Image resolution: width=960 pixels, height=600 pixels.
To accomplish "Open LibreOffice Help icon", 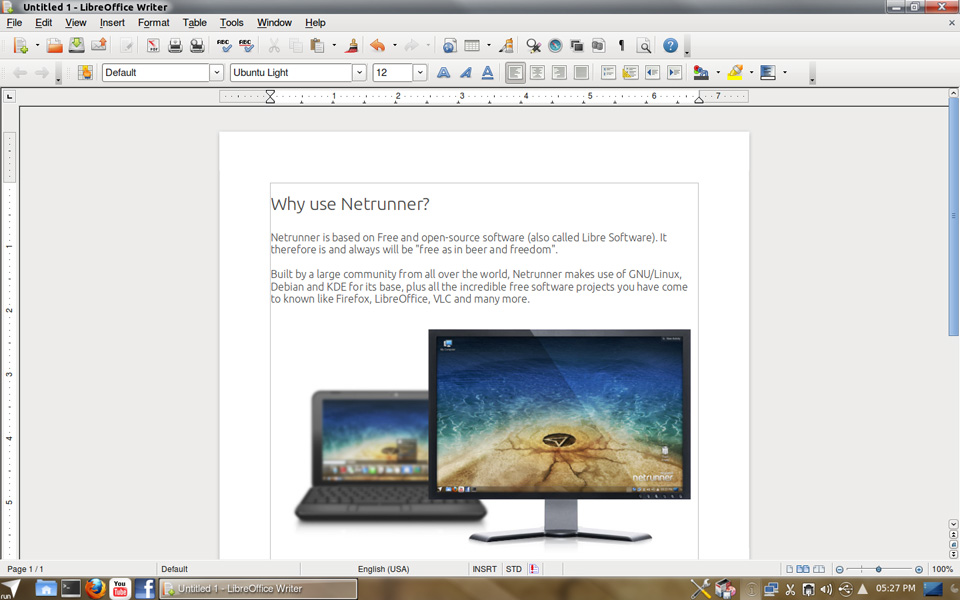I will pyautogui.click(x=670, y=46).
